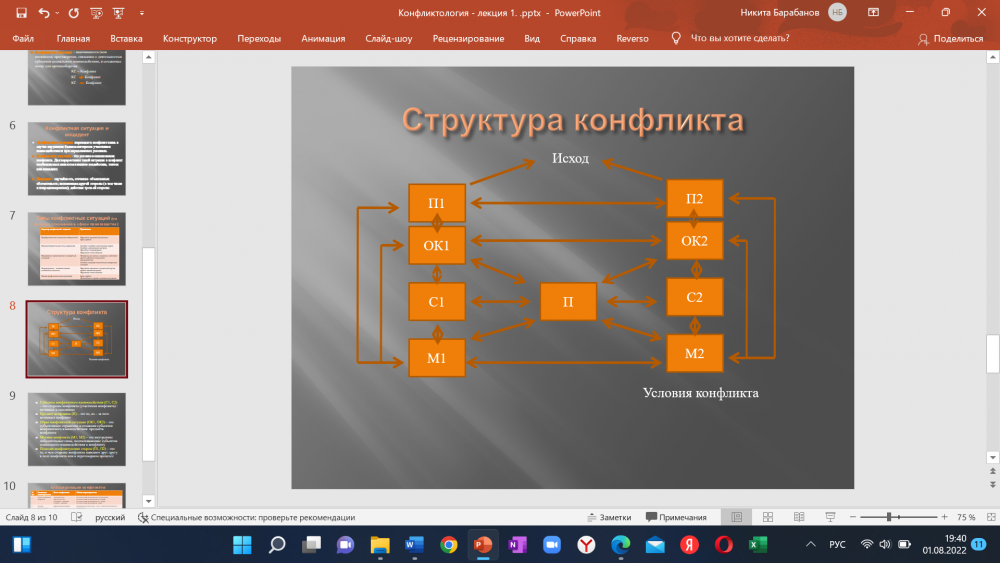The width and height of the screenshot is (1000, 563).
Task: Undo the last action
Action: [x=43, y=13]
